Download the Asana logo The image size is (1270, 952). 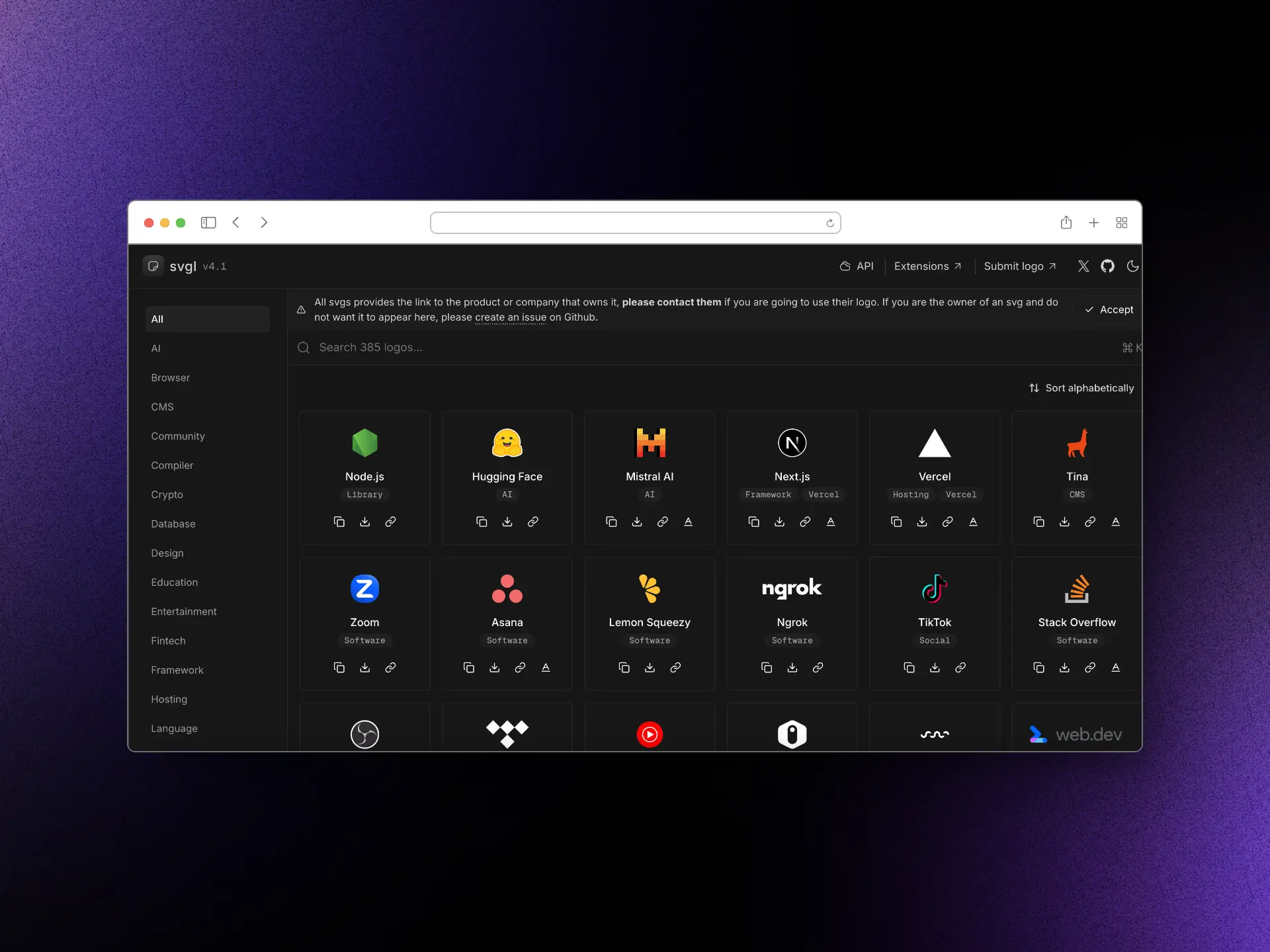click(x=494, y=668)
